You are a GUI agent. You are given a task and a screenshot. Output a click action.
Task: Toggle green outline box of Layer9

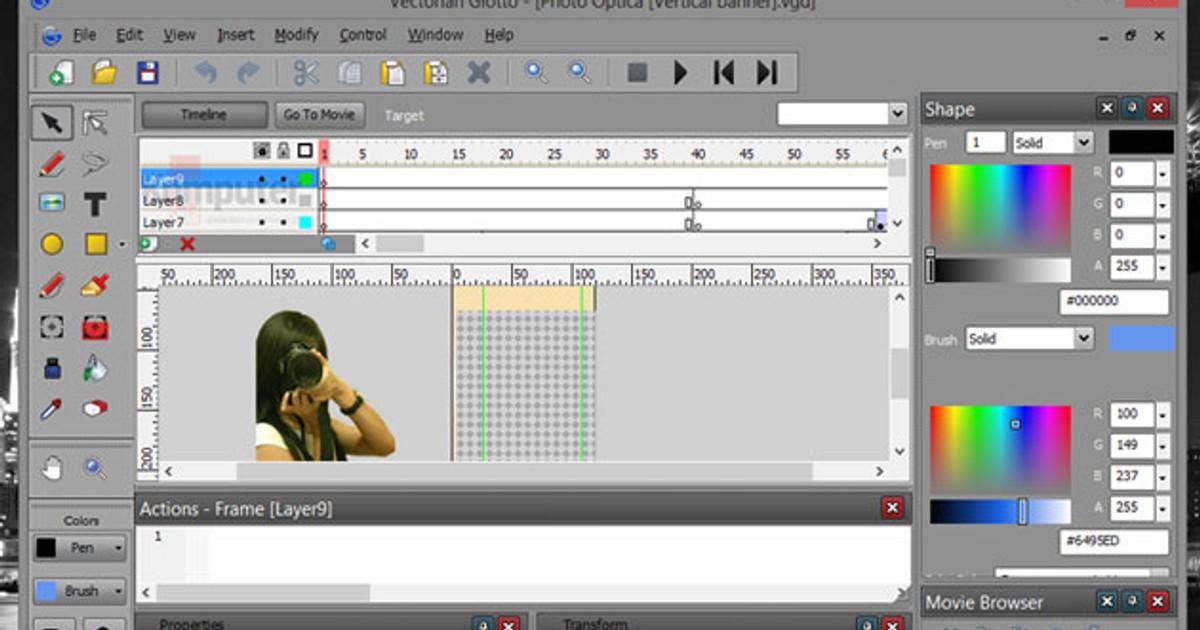(x=305, y=179)
